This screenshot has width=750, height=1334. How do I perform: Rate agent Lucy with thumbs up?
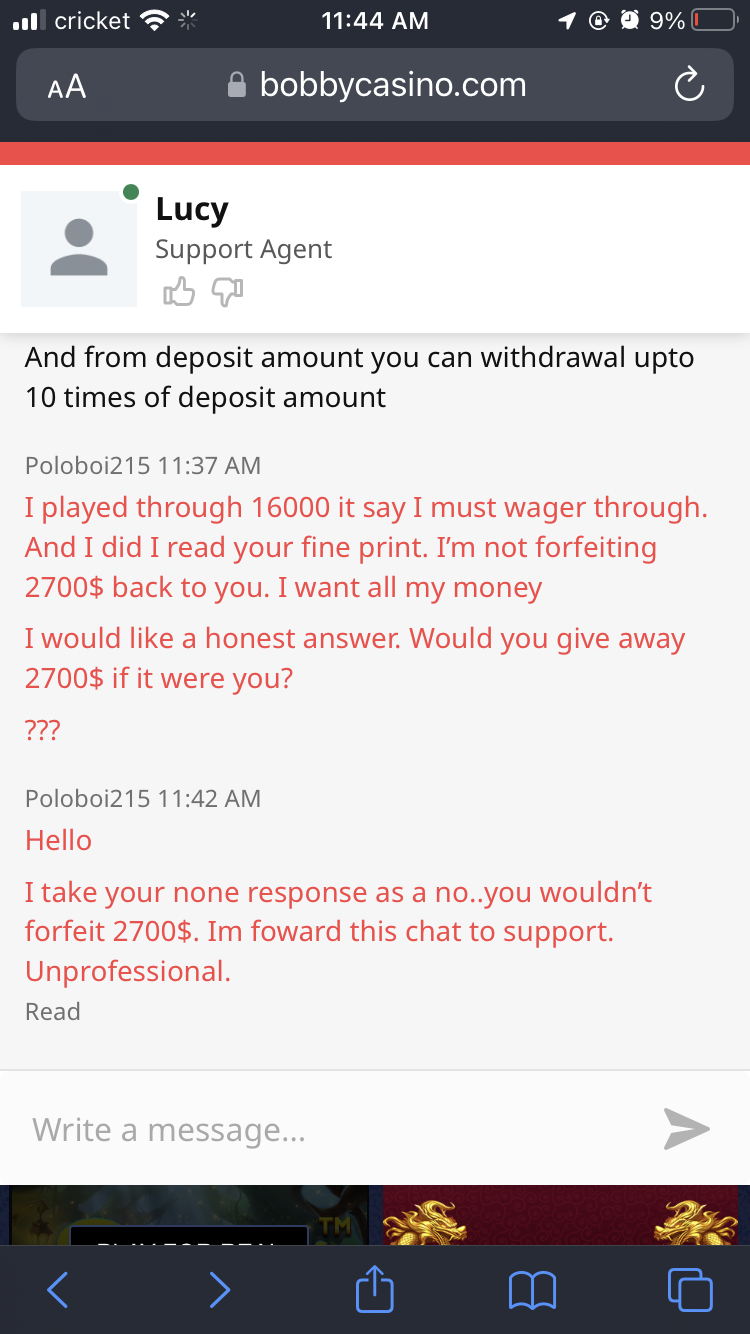(179, 292)
